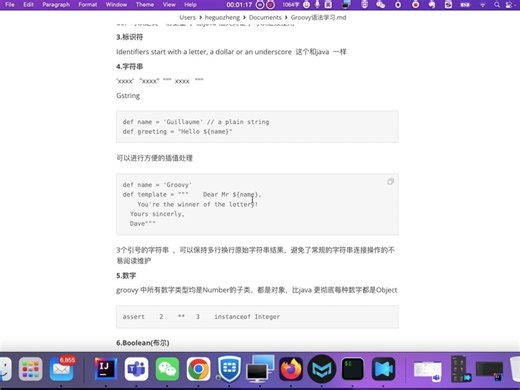Open Launchpad from the Dock
The height and width of the screenshot is (390, 520).
click(30, 369)
